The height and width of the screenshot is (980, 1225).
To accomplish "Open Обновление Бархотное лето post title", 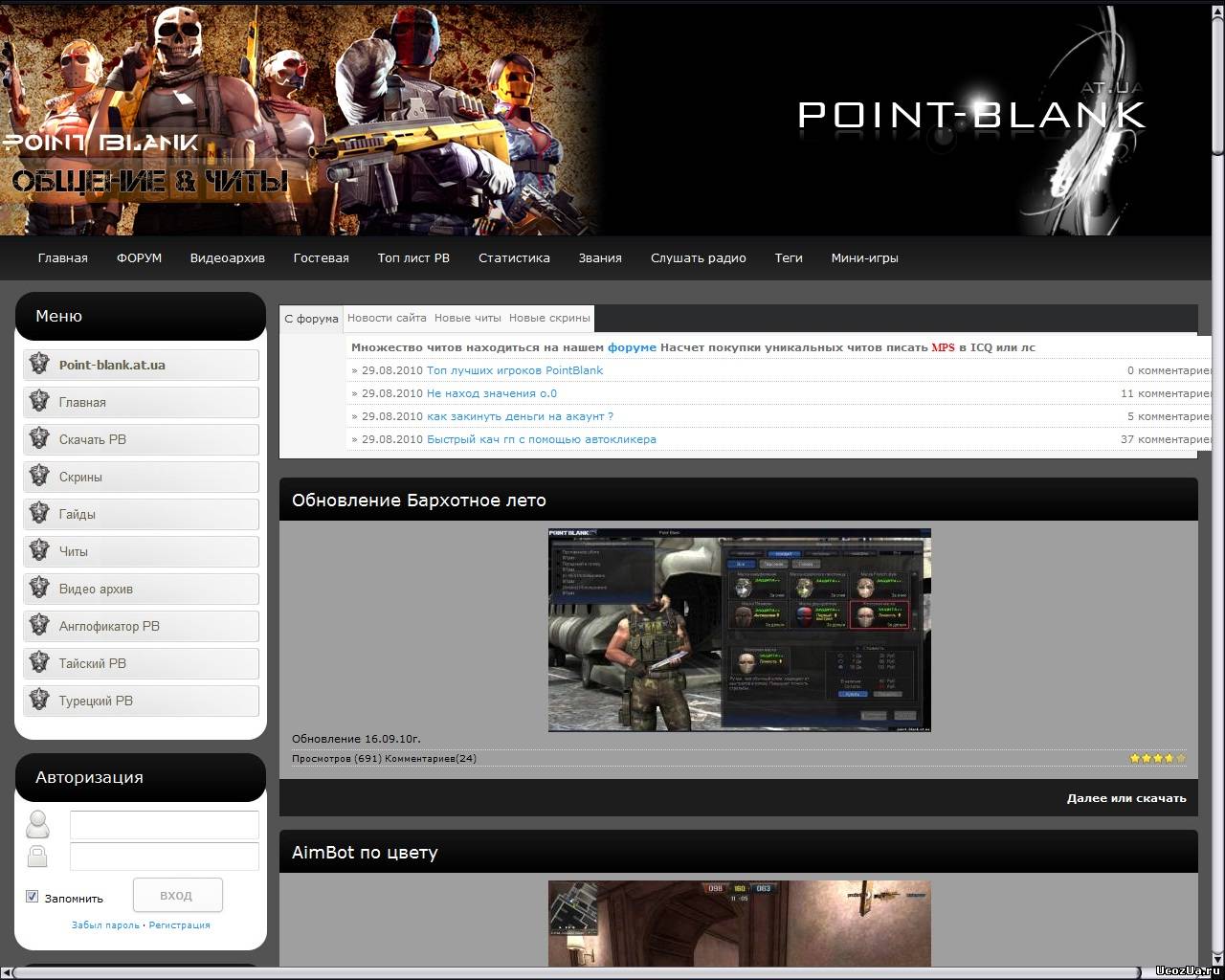I will pos(419,500).
